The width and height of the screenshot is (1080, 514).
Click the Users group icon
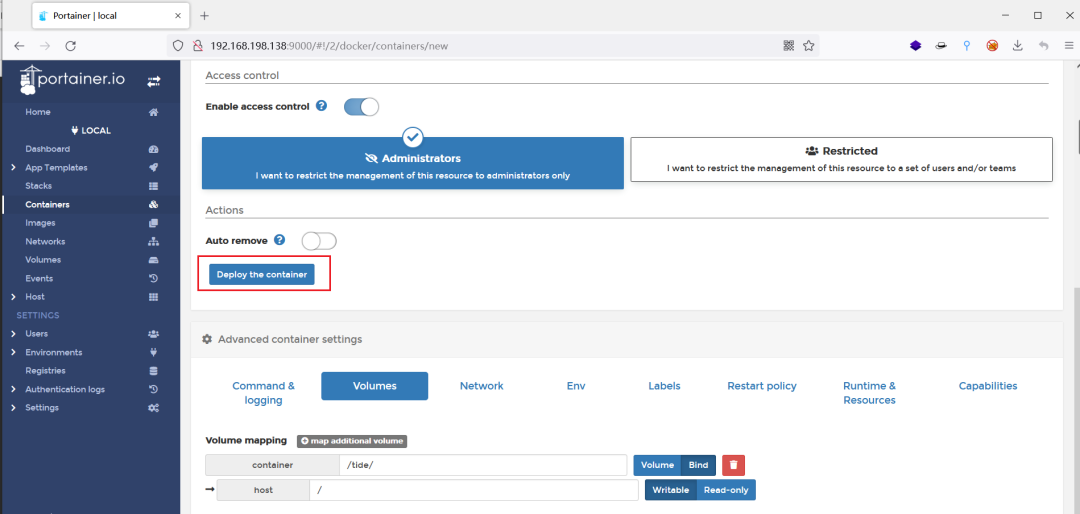tap(154, 334)
